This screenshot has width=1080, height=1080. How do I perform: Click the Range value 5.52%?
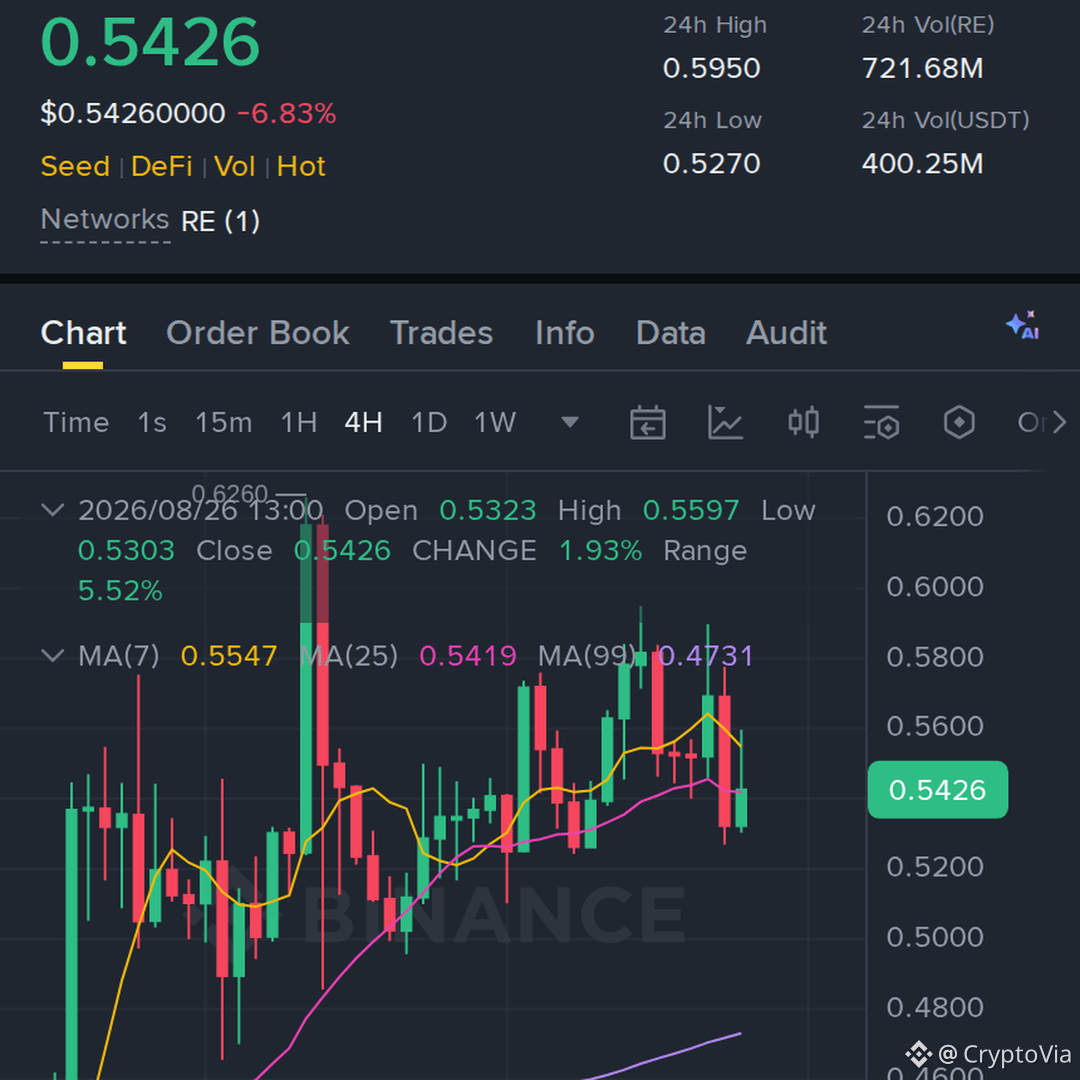click(121, 590)
